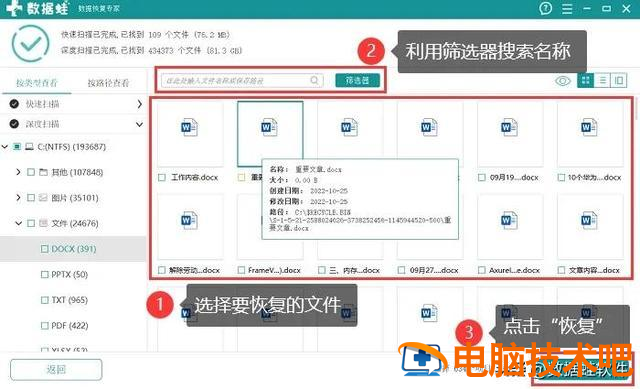Image resolution: width=640 pixels, height=389 pixels.
Task: Collapse the 深度扫描 section chevron
Action: [x=140, y=124]
